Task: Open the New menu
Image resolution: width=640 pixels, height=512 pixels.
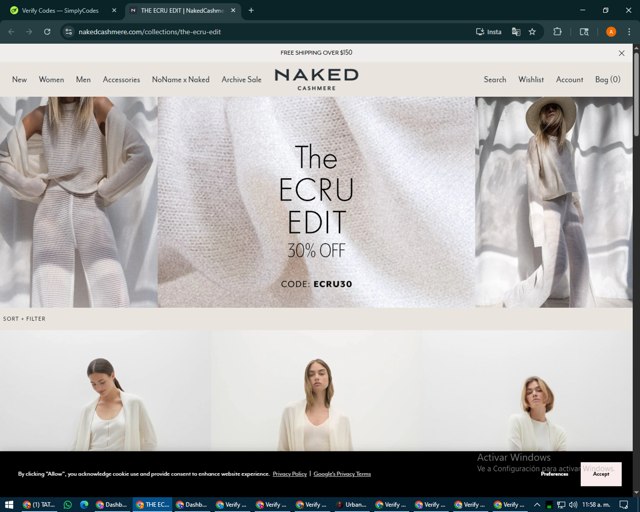Action: pyautogui.click(x=19, y=80)
